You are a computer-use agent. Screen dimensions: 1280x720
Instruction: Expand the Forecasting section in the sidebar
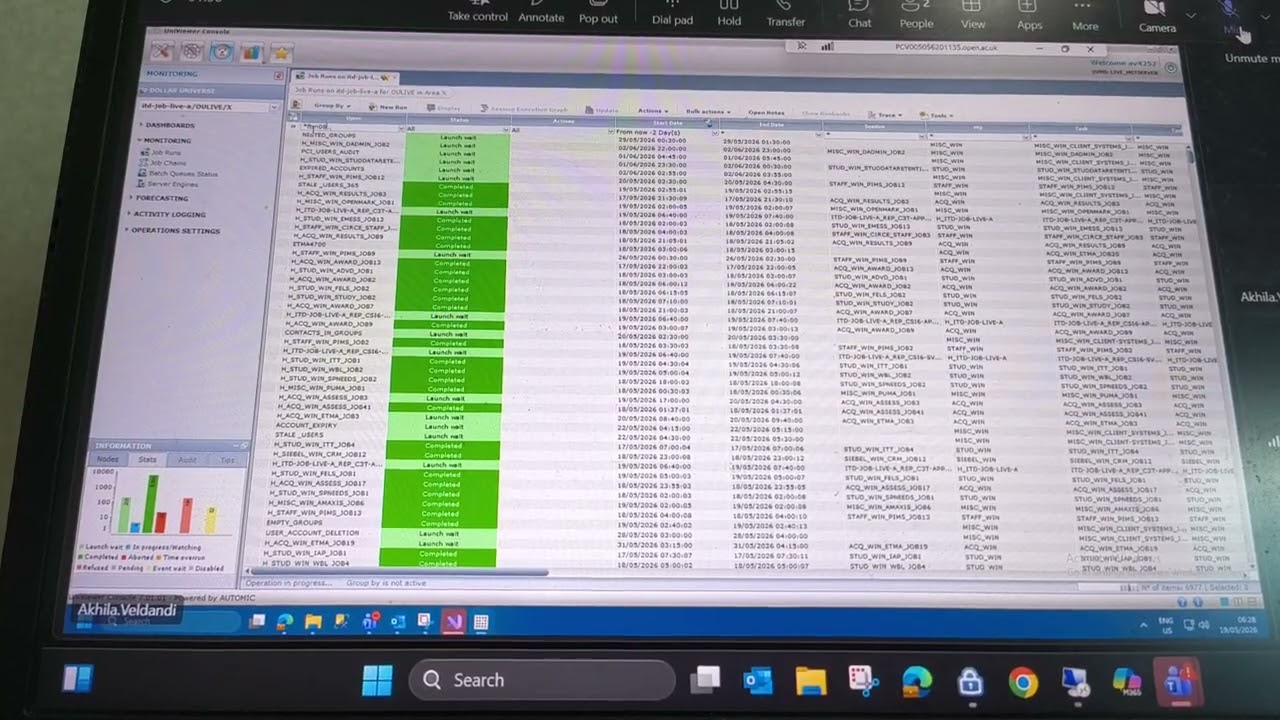point(161,198)
